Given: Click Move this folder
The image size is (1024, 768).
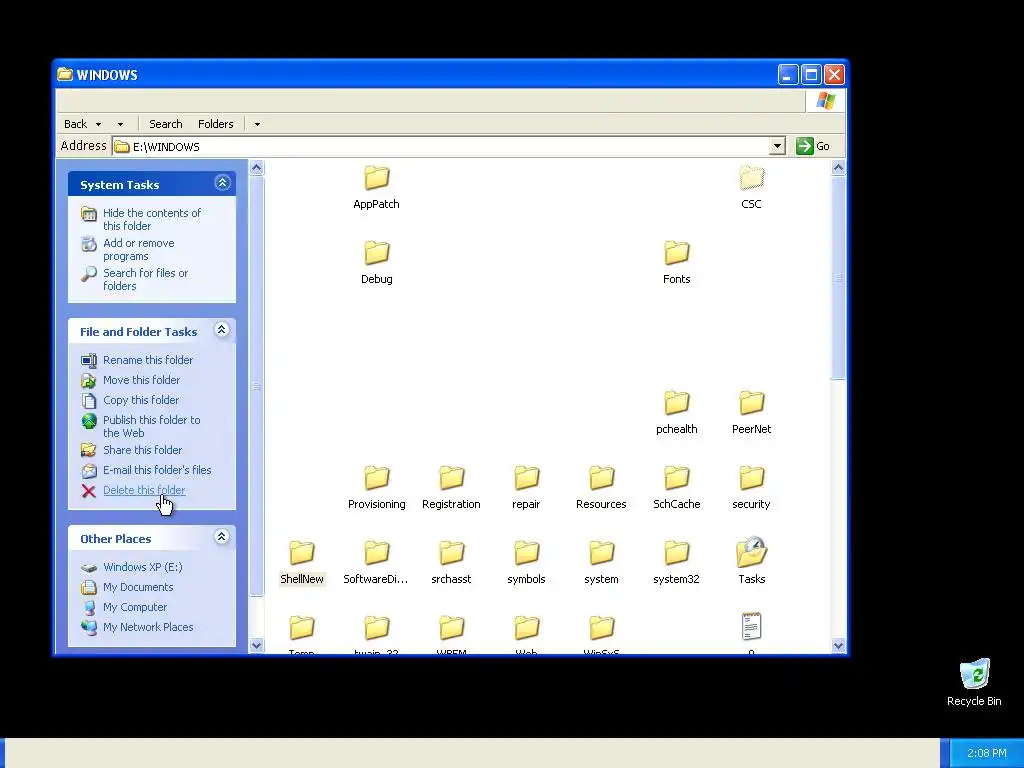Looking at the screenshot, I should coord(141,380).
